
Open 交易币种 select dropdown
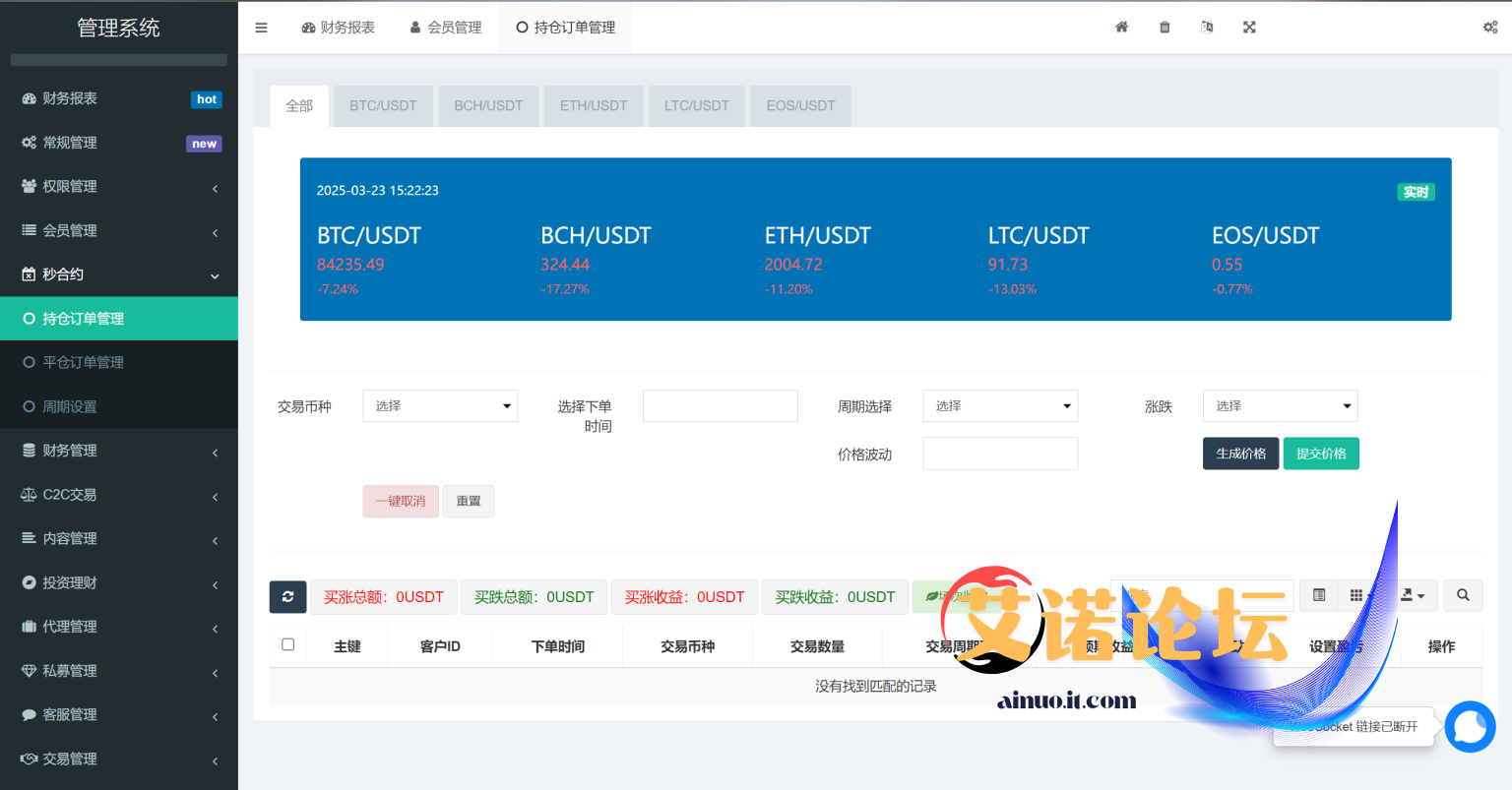440,406
